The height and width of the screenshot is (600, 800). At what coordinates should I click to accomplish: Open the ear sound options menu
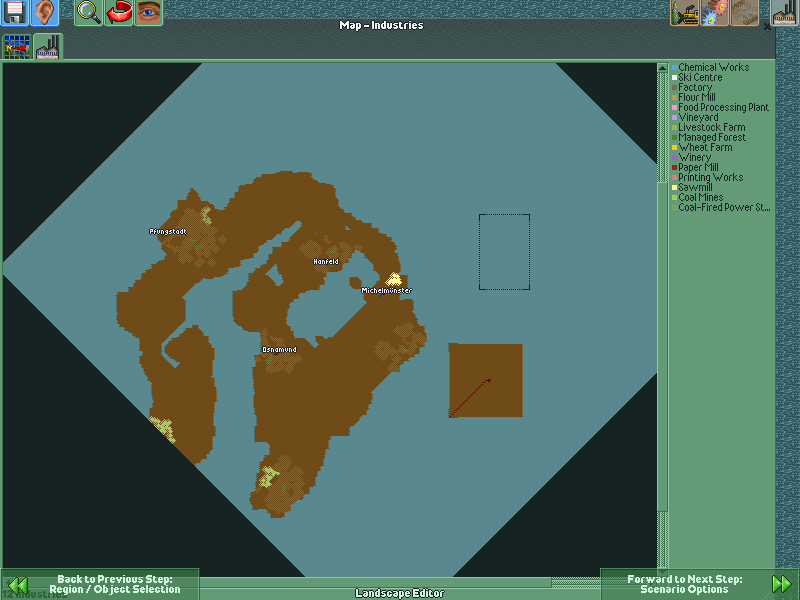pyautogui.click(x=45, y=12)
